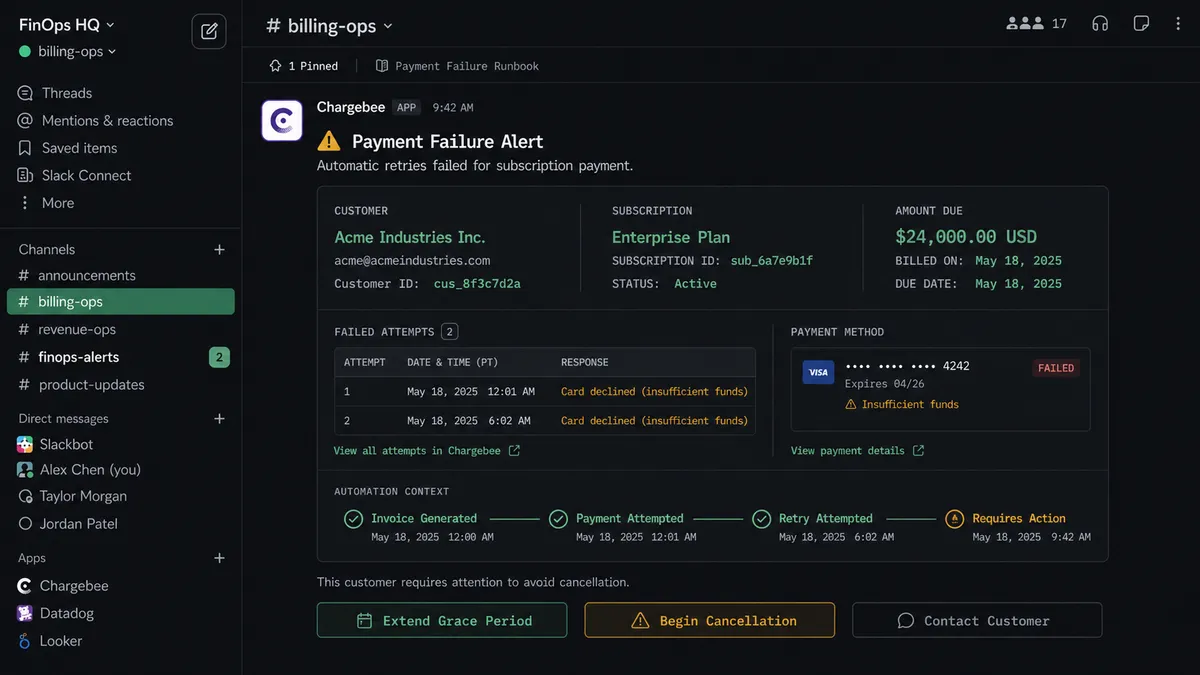The width and height of the screenshot is (1200, 675).
Task: Add an app with the Apps plus icon
Action: click(x=220, y=558)
